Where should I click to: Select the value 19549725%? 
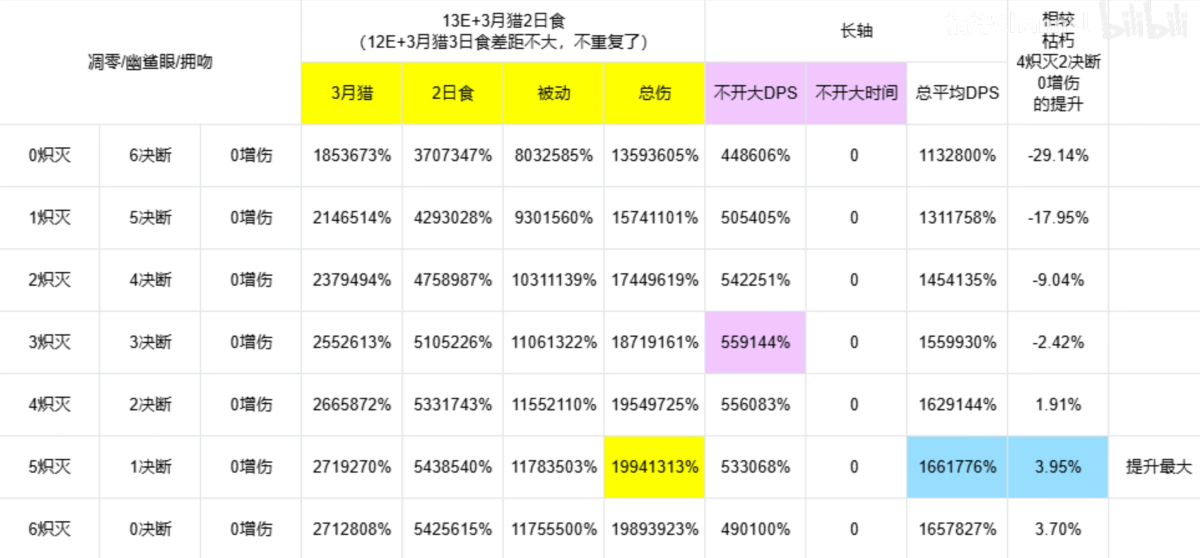tap(655, 404)
